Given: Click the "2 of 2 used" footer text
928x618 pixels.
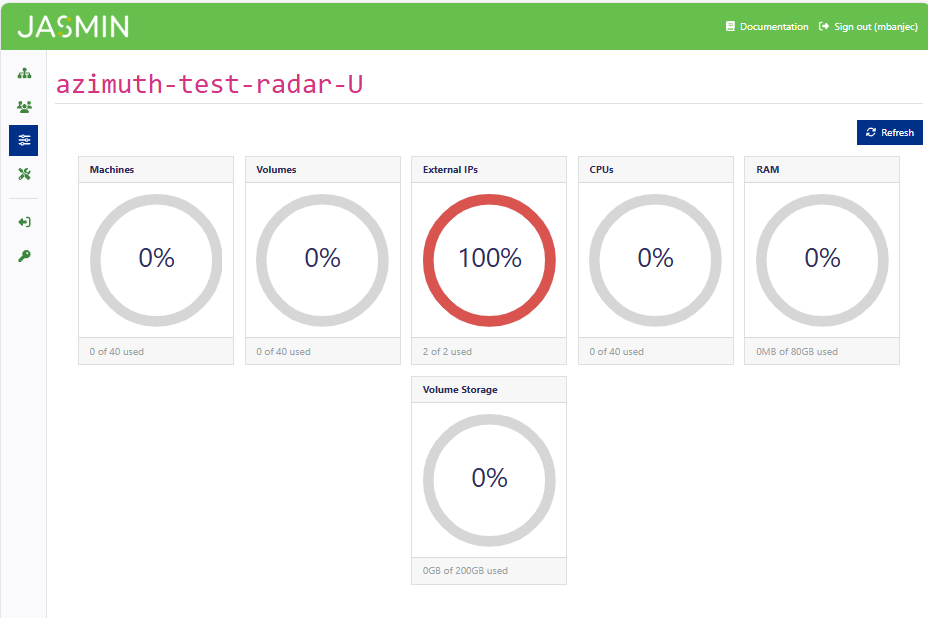Looking at the screenshot, I should tap(447, 352).
